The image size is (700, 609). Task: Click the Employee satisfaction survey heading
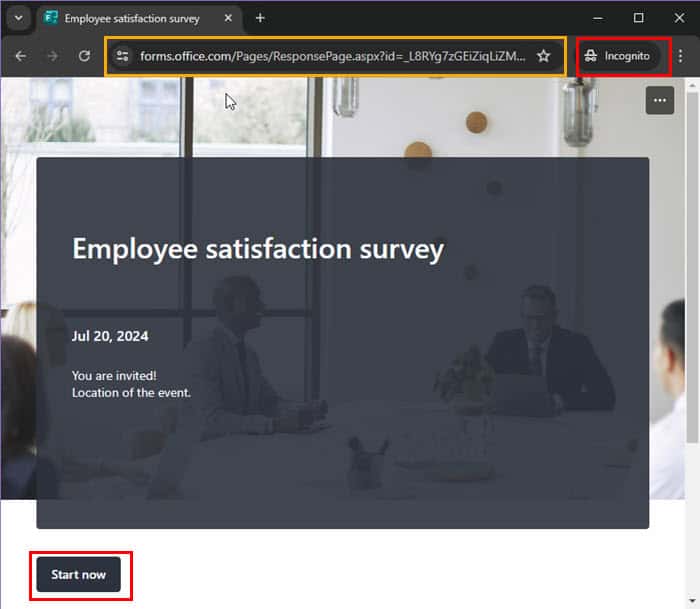[258, 249]
